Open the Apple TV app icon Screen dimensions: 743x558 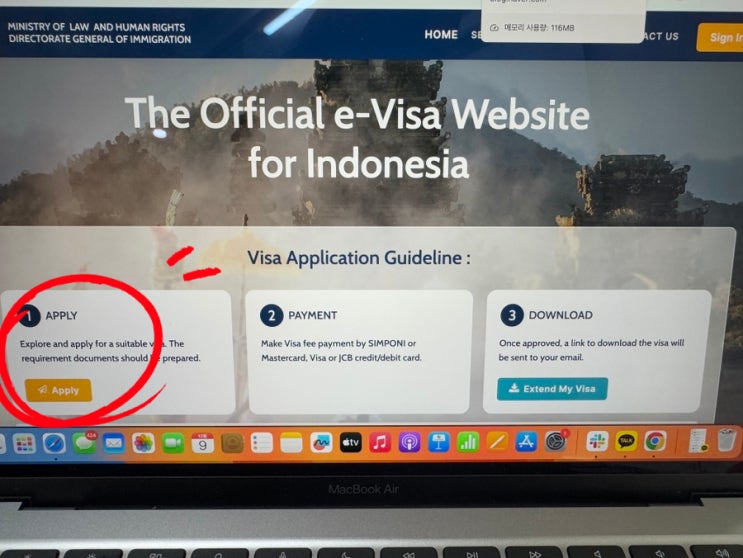pyautogui.click(x=351, y=443)
